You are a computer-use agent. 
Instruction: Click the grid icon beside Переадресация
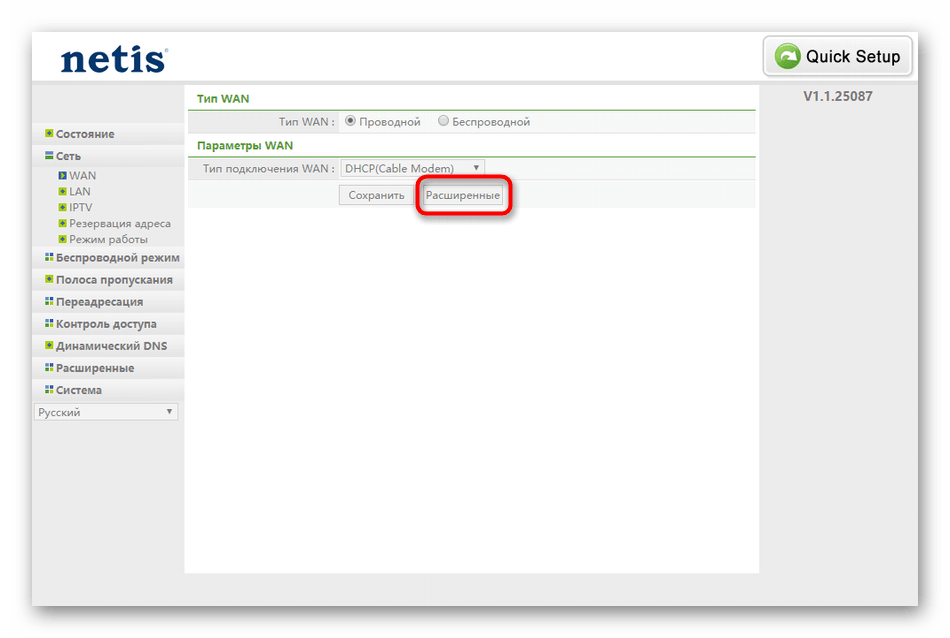coord(49,301)
